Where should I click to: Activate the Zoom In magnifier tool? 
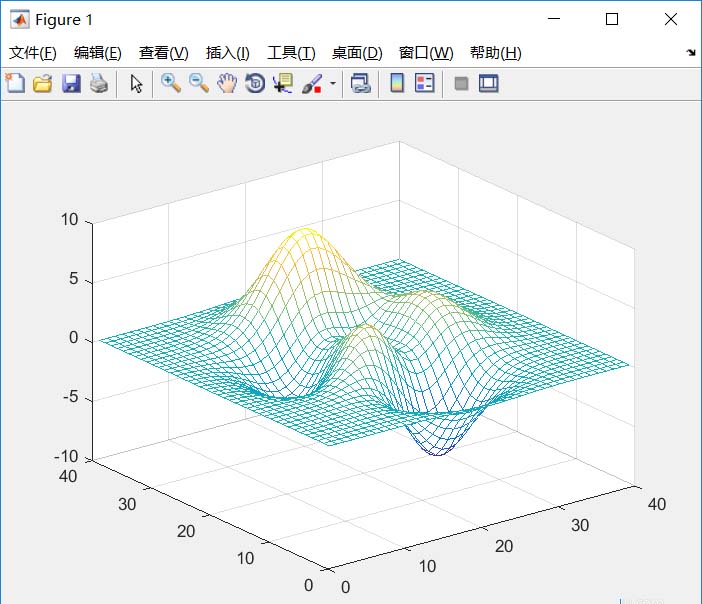tap(171, 84)
